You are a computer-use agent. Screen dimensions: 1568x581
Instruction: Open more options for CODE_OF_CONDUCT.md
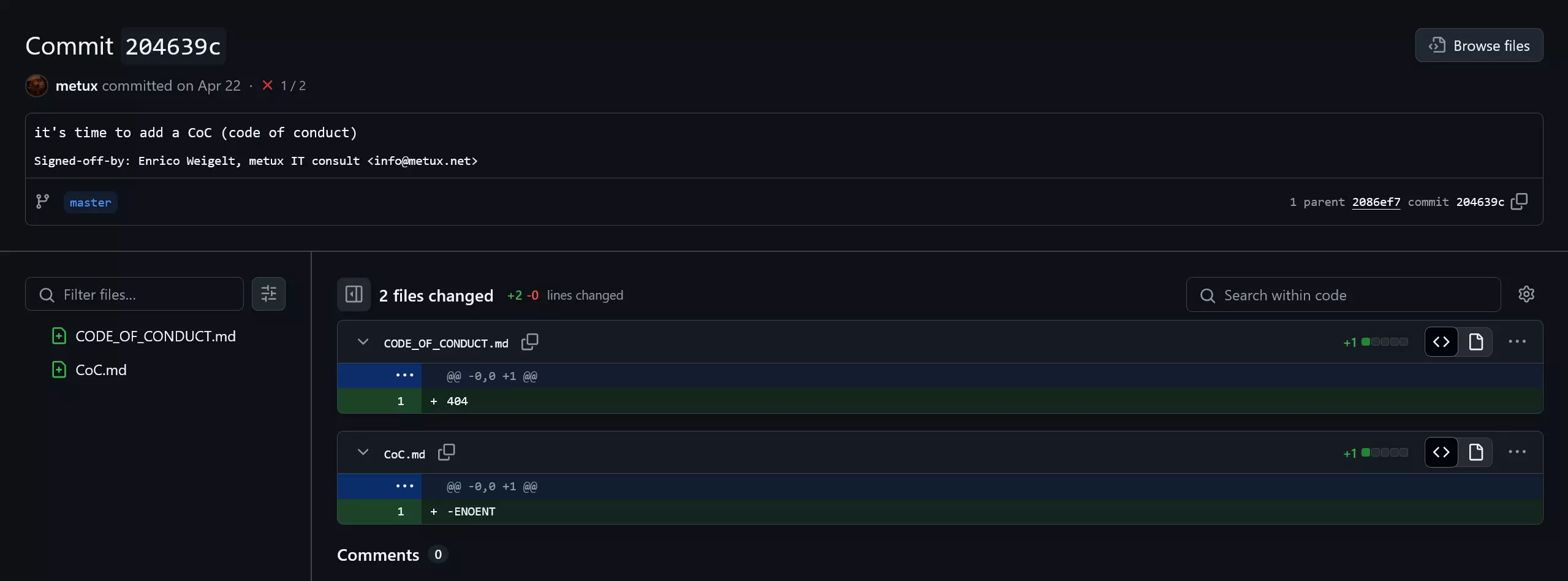click(x=1517, y=342)
